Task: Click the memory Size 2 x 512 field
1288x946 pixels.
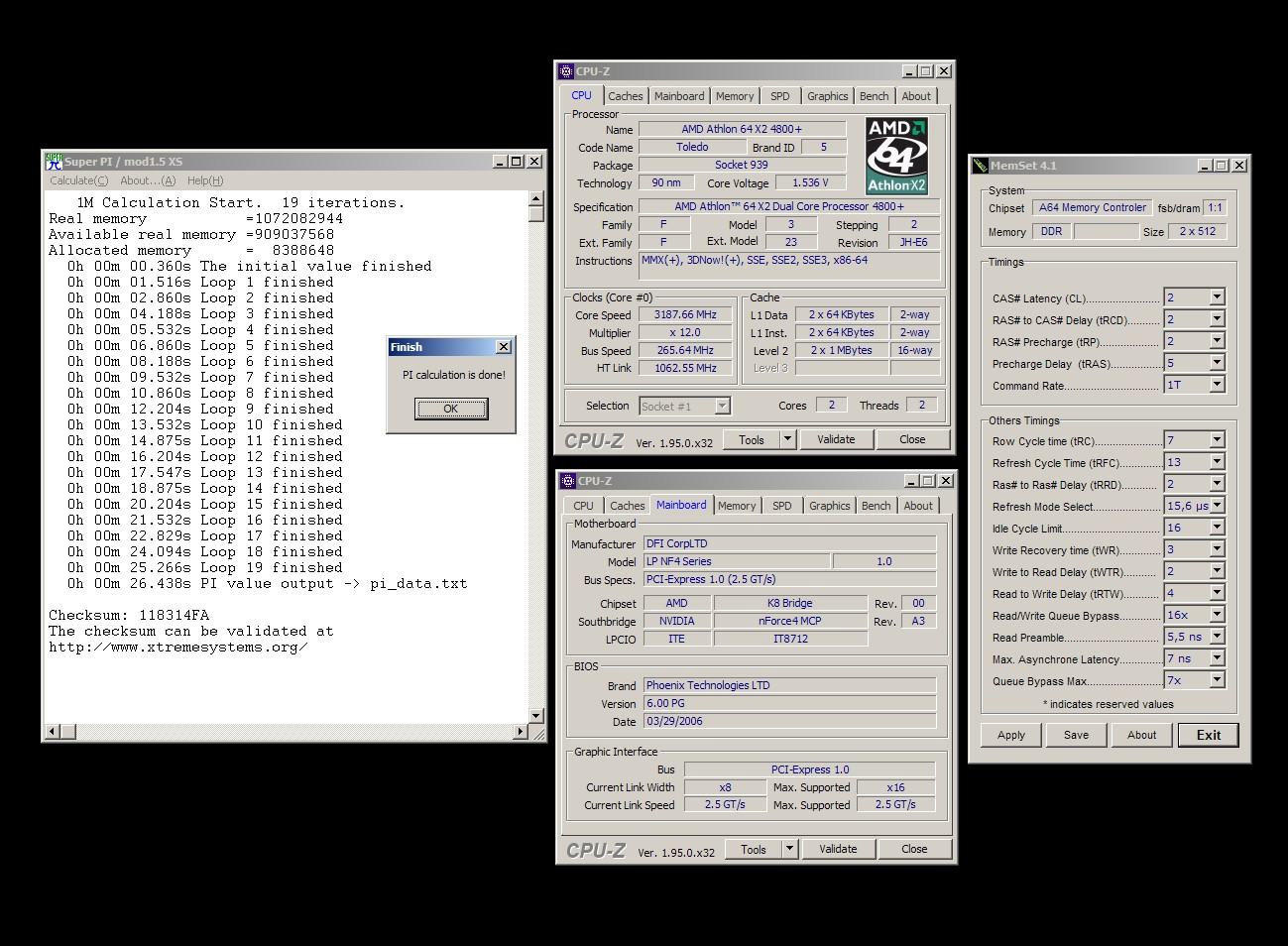Action: tap(1198, 231)
